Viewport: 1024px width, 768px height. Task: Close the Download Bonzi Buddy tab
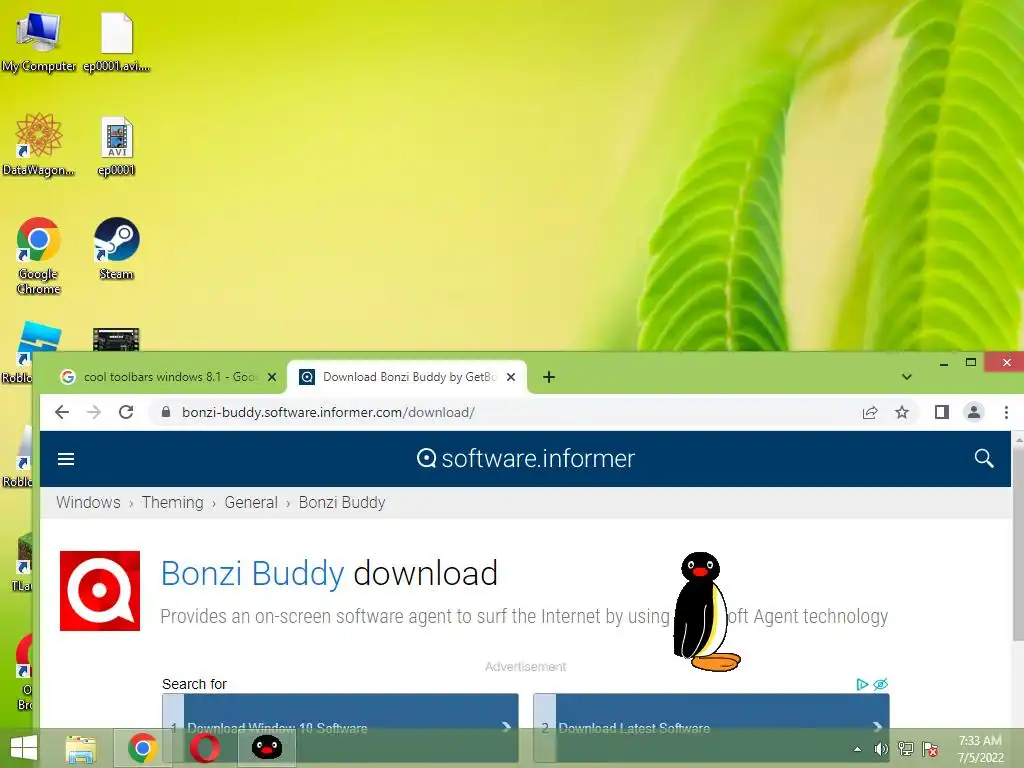(511, 377)
